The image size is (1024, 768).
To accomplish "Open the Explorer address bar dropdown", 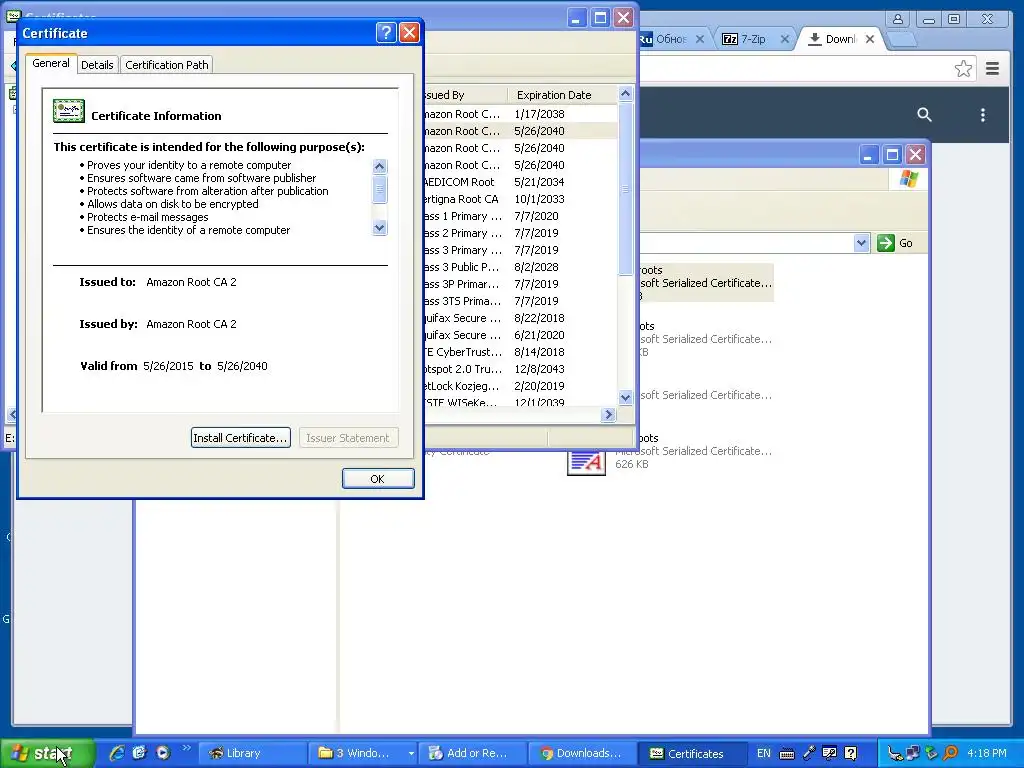I will coord(861,243).
